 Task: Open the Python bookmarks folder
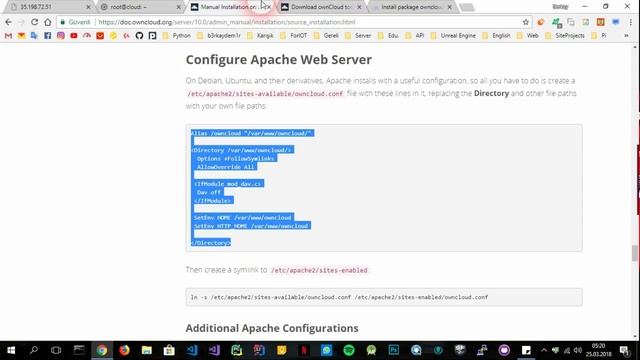point(177,36)
